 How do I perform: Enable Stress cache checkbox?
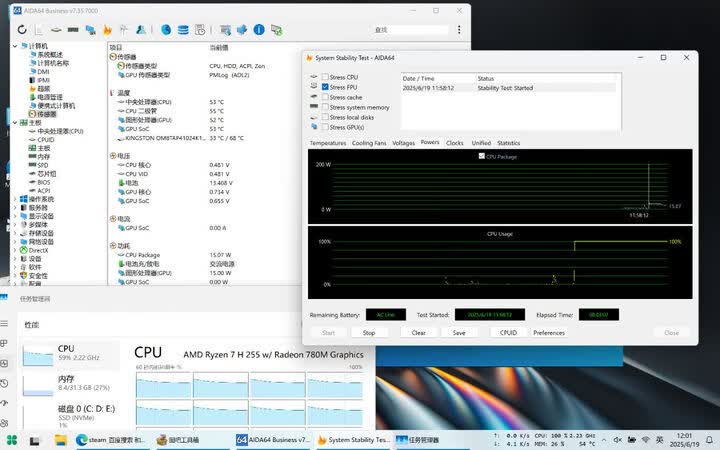tap(325, 97)
